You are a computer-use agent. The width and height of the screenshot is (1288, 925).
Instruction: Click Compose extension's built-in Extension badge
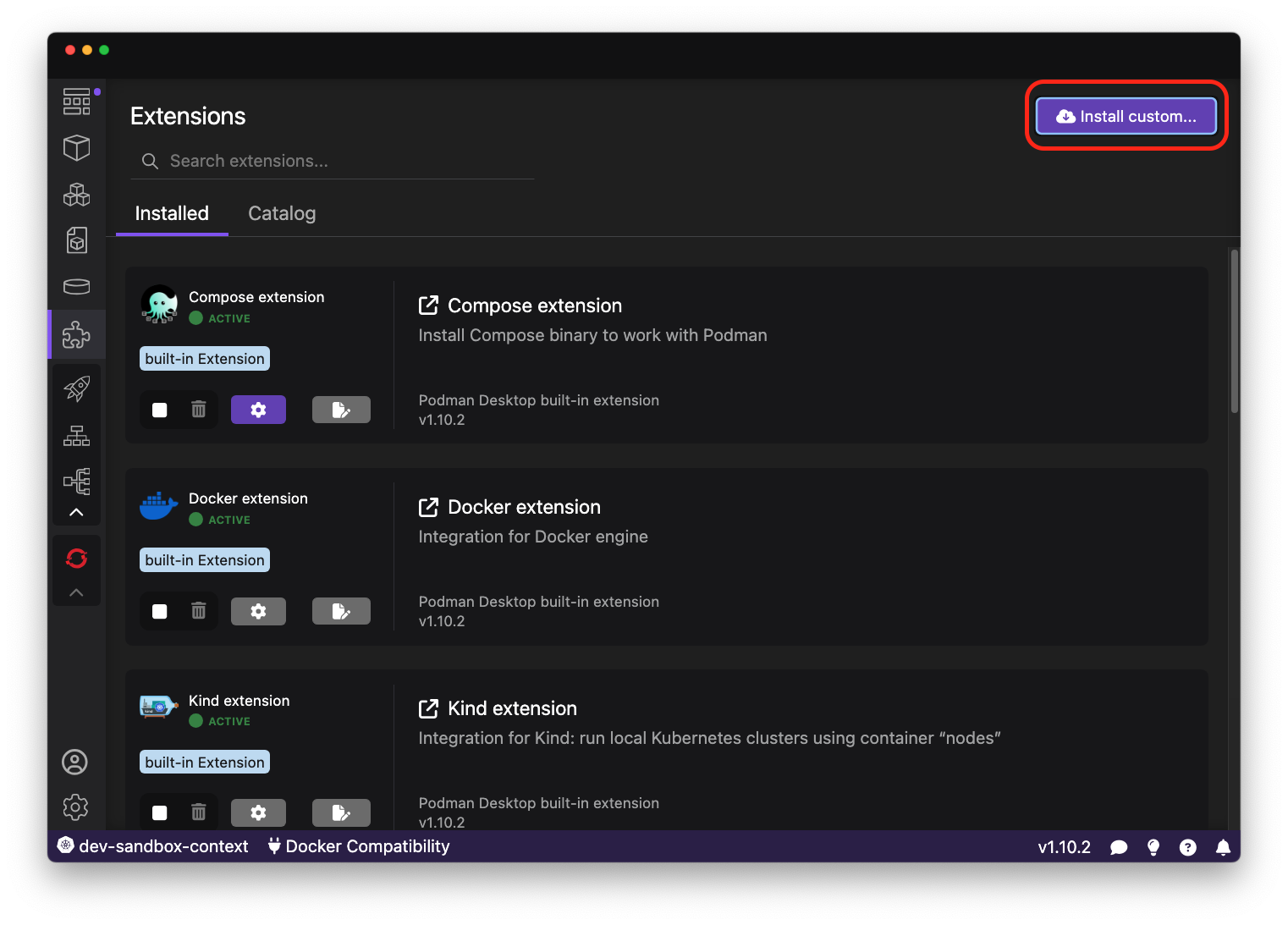pyautogui.click(x=205, y=359)
